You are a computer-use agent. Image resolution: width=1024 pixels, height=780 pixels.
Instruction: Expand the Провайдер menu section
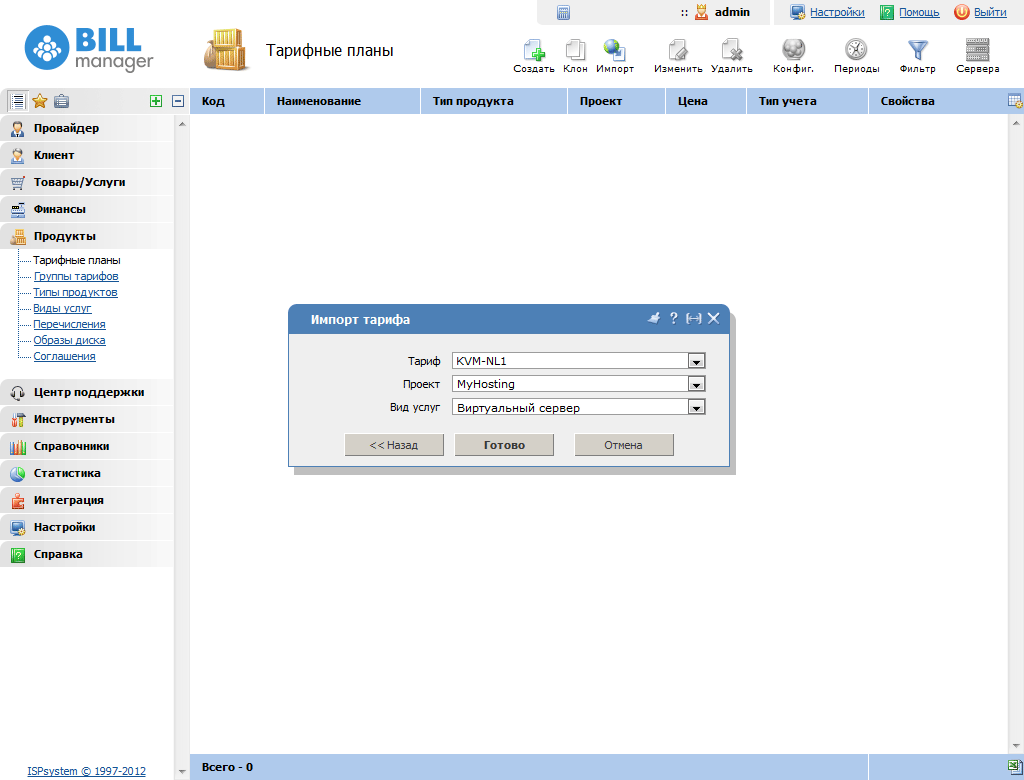pyautogui.click(x=87, y=128)
